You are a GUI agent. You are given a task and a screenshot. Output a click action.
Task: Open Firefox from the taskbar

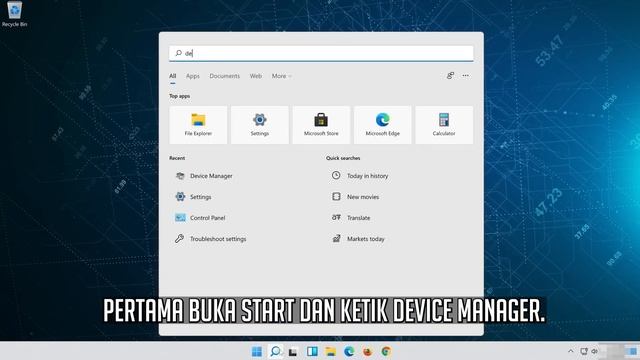367,351
